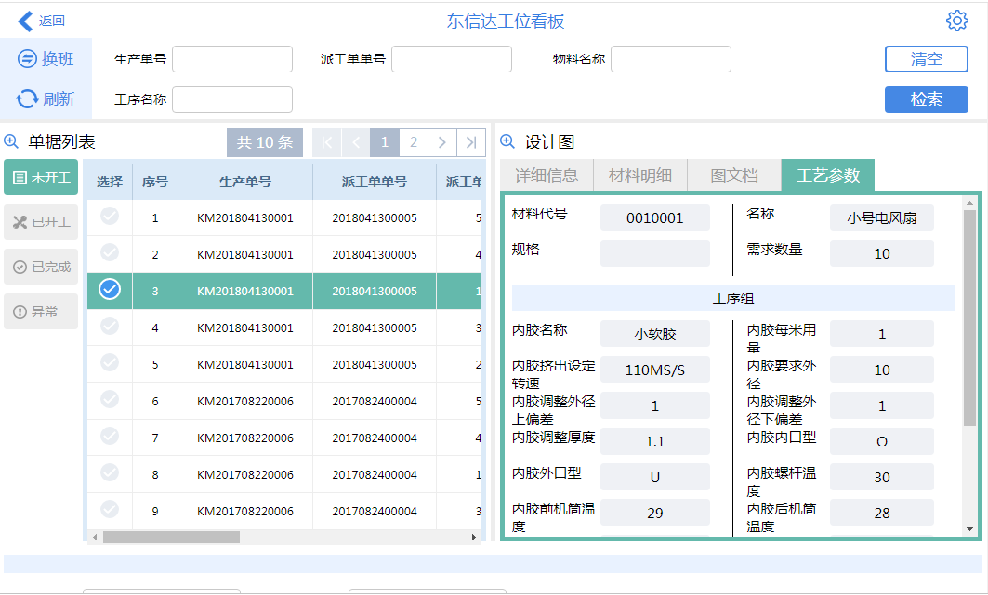
Task: Click the 已开工 wrench status icon
Action: click(22, 221)
